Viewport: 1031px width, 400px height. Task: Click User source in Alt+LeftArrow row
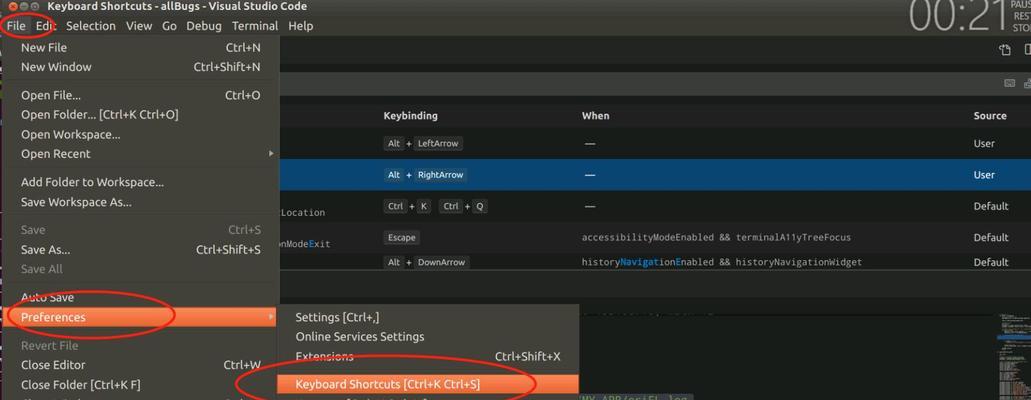[984, 143]
